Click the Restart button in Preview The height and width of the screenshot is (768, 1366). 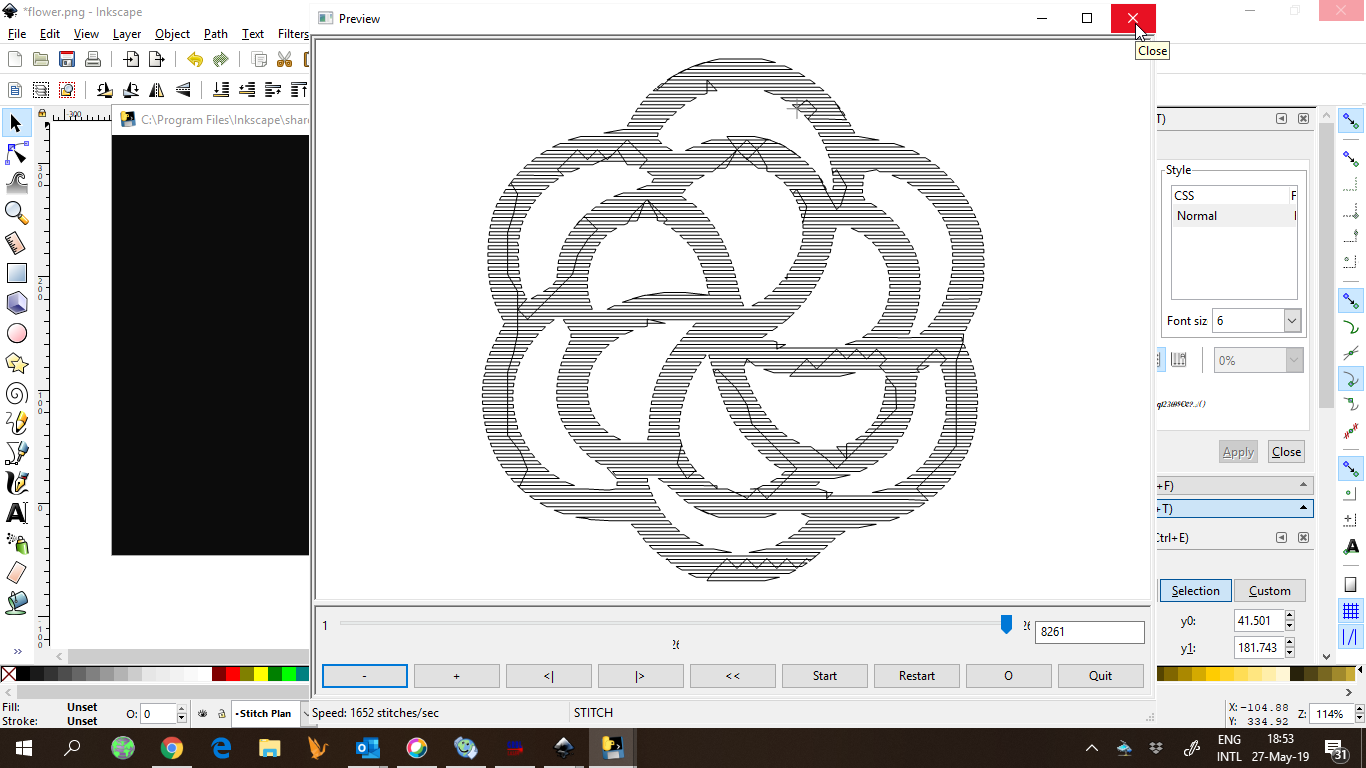tap(917, 676)
